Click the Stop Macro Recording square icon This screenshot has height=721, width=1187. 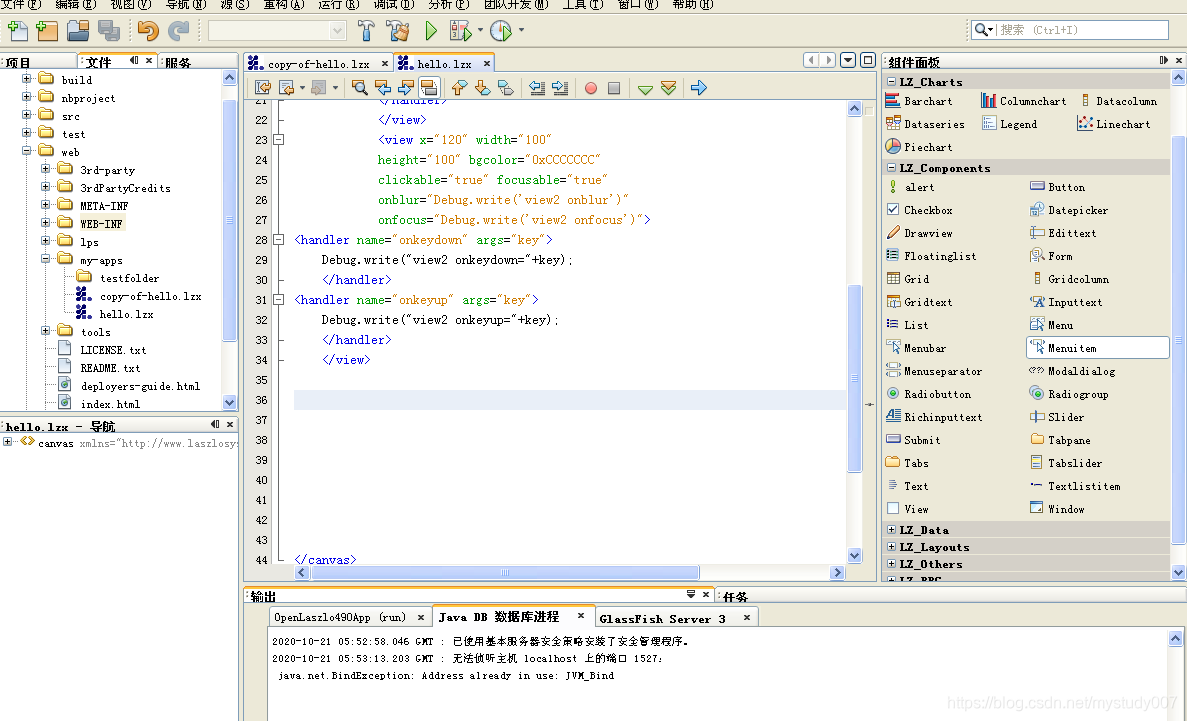point(614,89)
